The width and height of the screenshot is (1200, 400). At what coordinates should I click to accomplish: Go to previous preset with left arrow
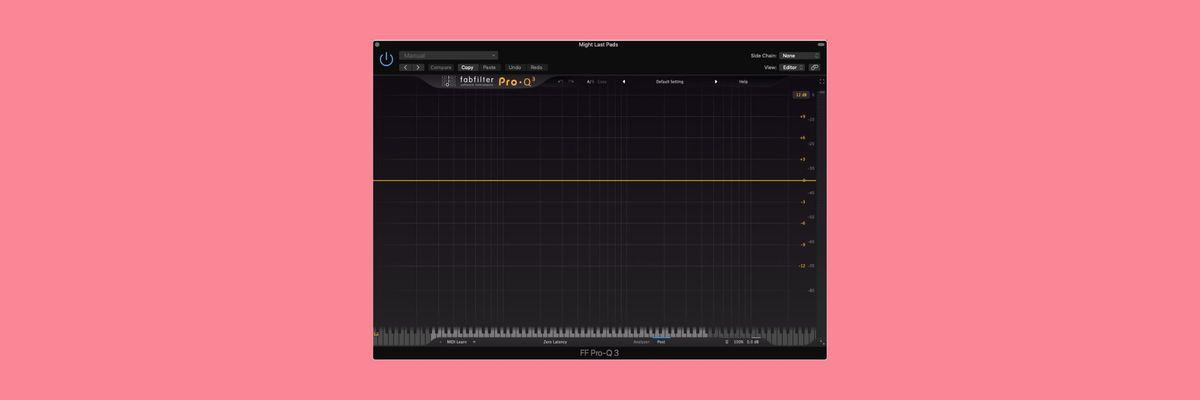(x=406, y=67)
